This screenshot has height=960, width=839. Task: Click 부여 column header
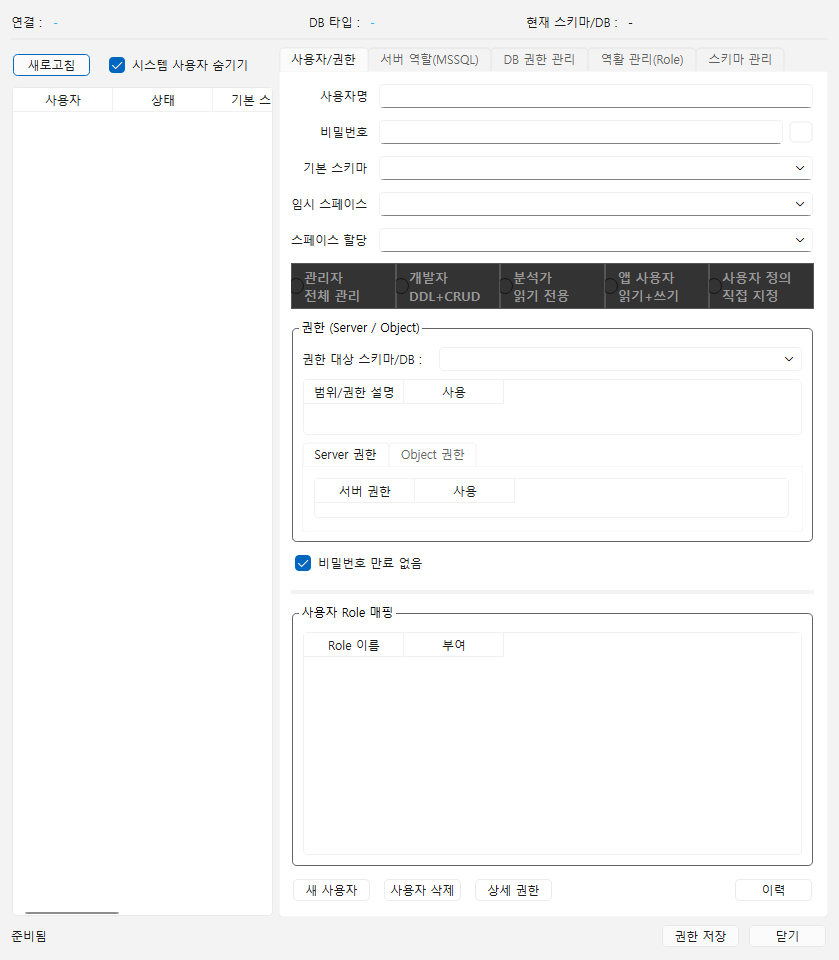click(454, 645)
